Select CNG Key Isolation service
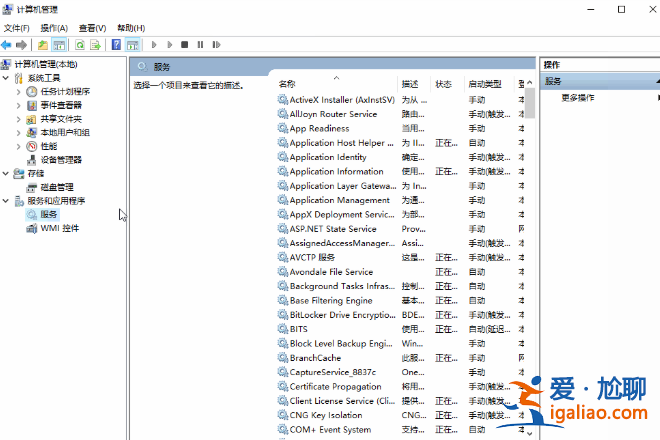The width and height of the screenshot is (660, 440). click(x=326, y=415)
